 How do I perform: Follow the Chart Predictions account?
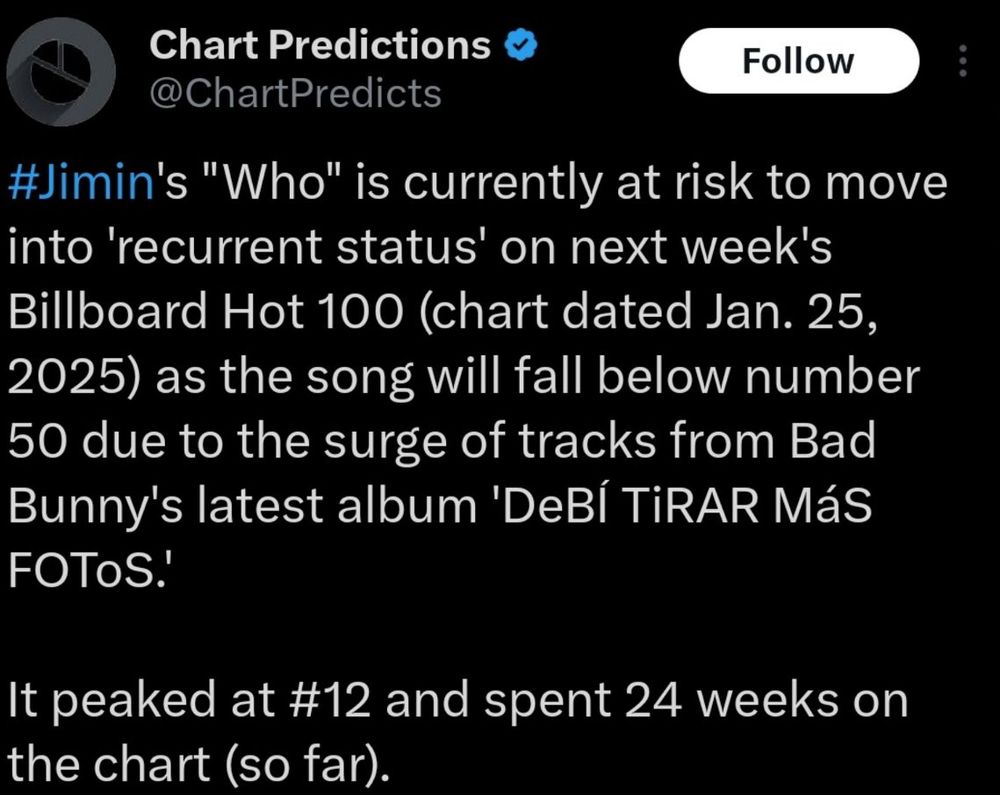(798, 61)
